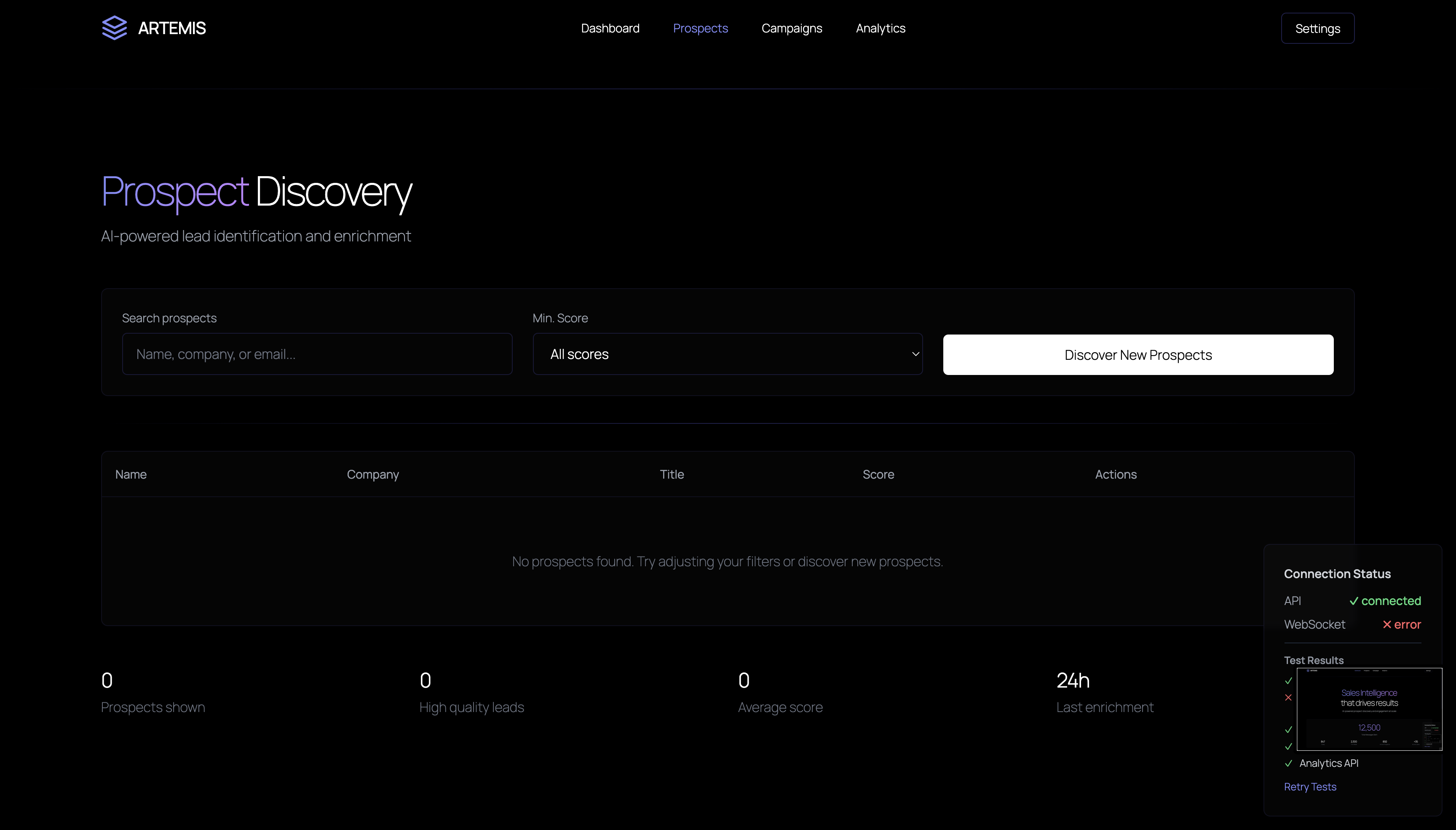Open the All scores combo box

pyautogui.click(x=727, y=354)
